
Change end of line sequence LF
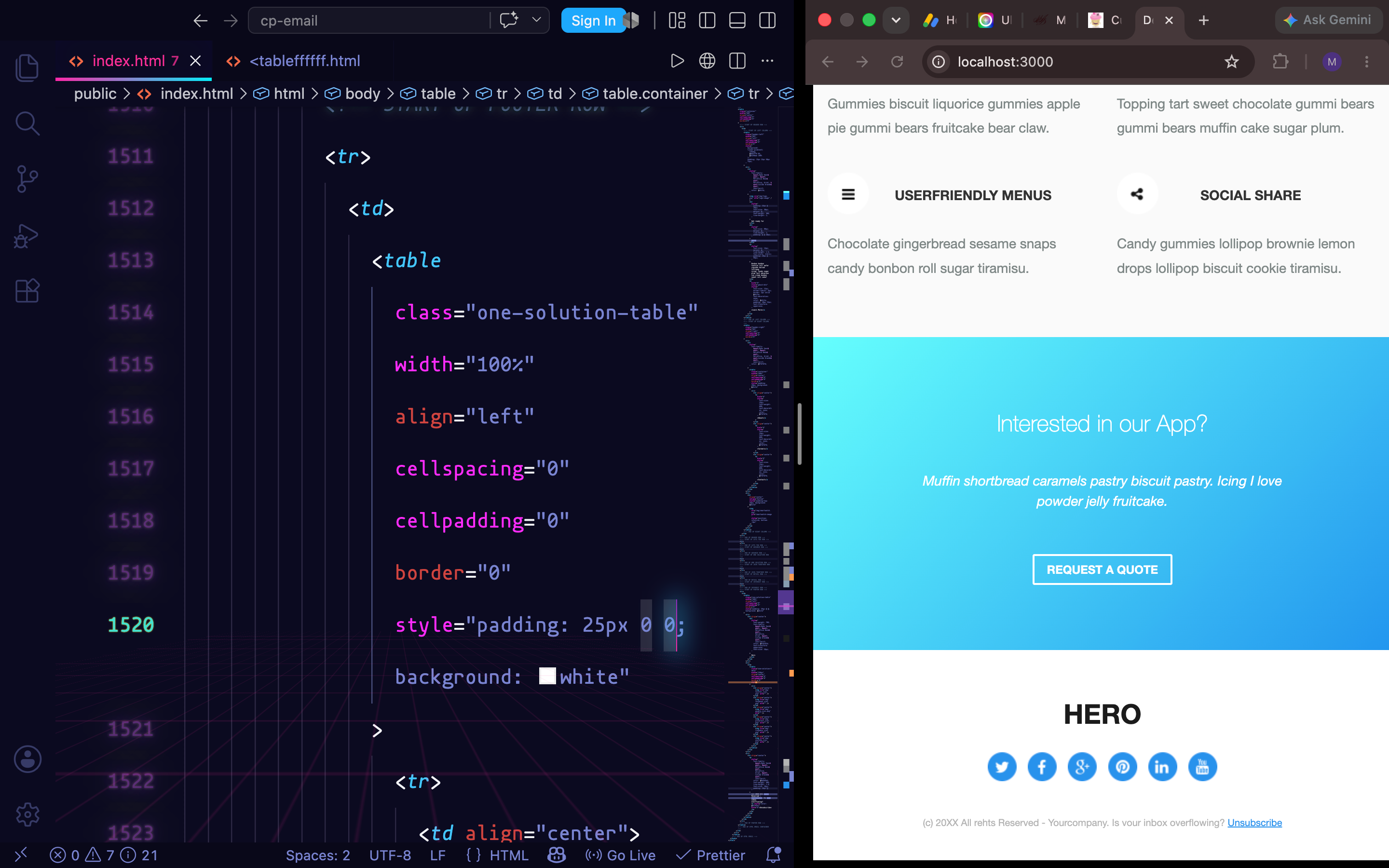tap(437, 855)
